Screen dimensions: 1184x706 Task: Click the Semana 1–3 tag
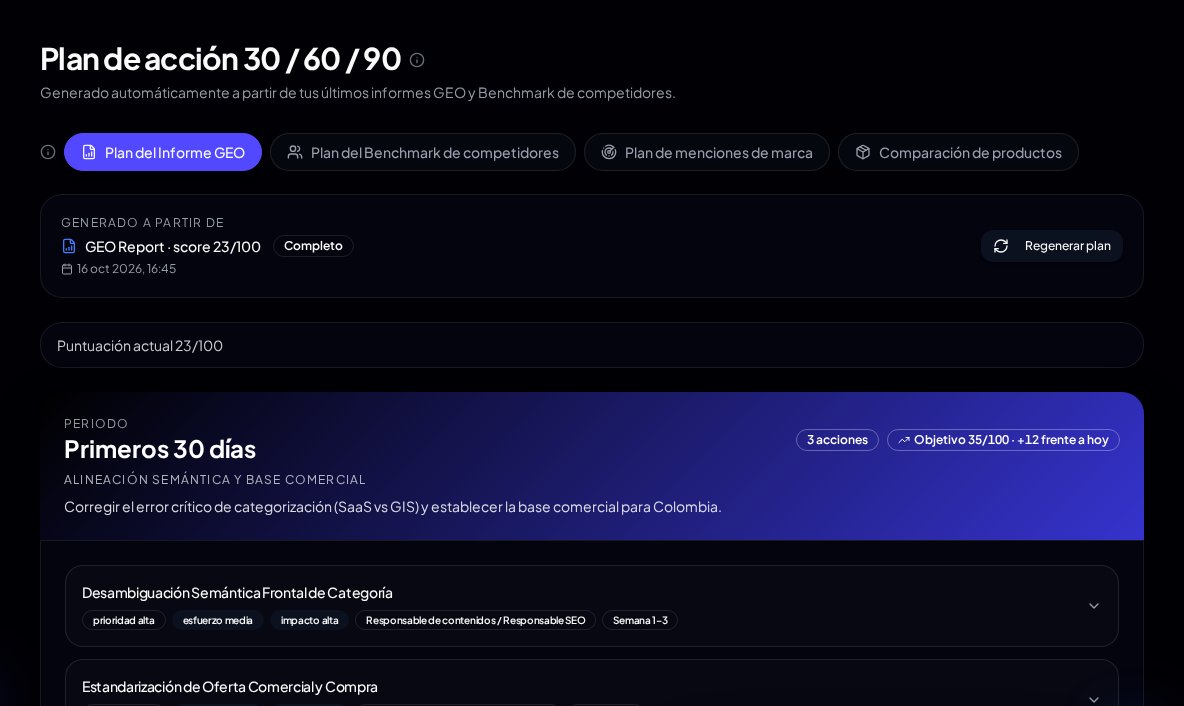click(x=640, y=621)
